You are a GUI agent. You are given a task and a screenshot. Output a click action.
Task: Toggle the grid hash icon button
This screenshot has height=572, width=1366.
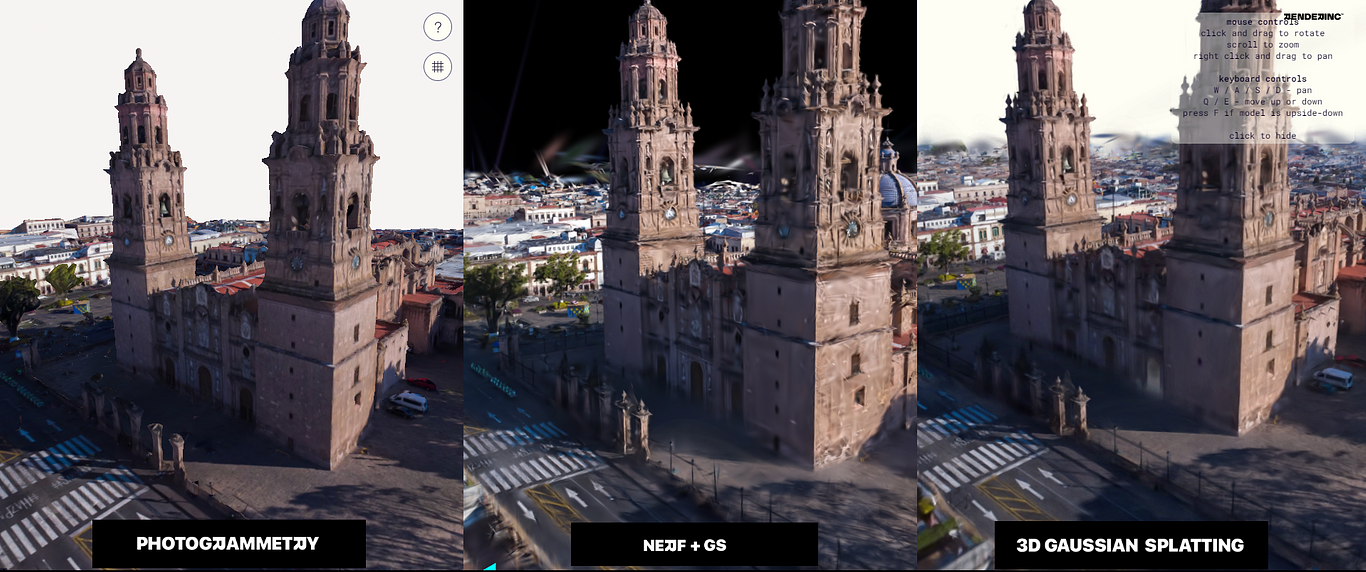(437, 67)
